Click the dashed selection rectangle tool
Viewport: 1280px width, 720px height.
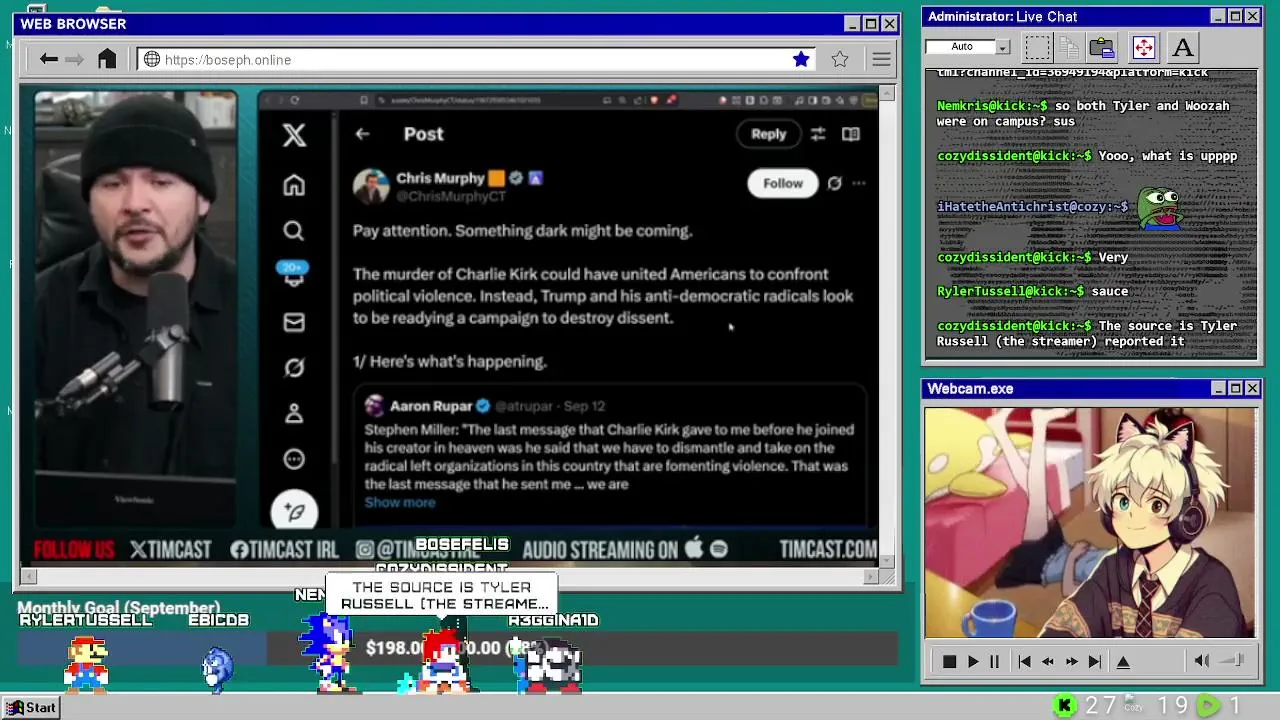1038,47
